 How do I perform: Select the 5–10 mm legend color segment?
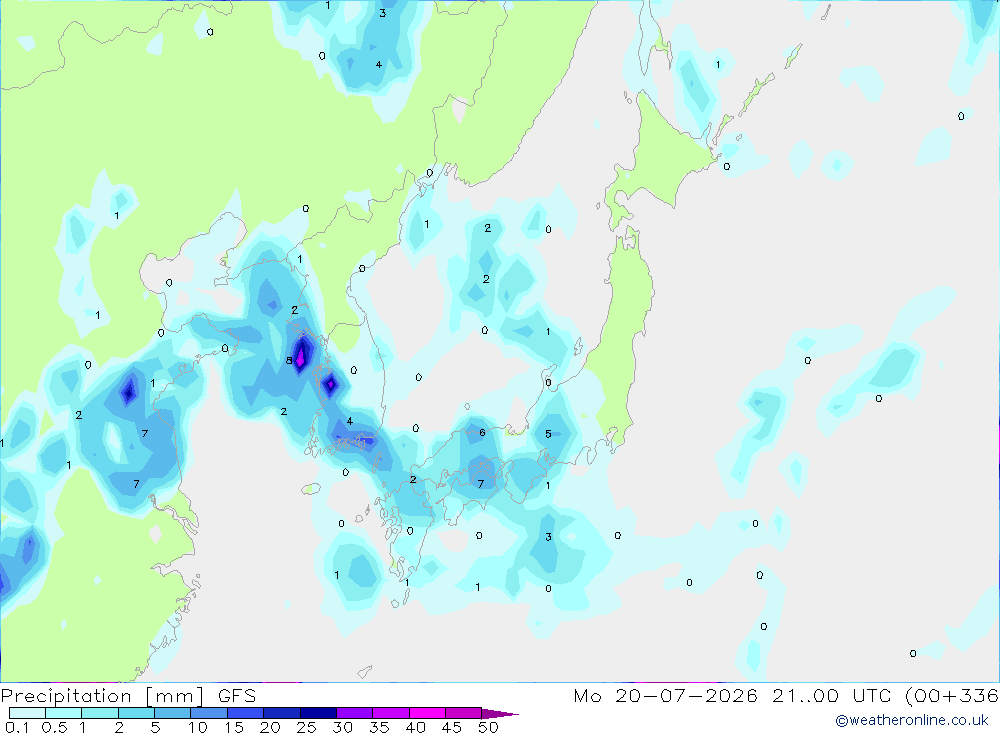coord(173,713)
